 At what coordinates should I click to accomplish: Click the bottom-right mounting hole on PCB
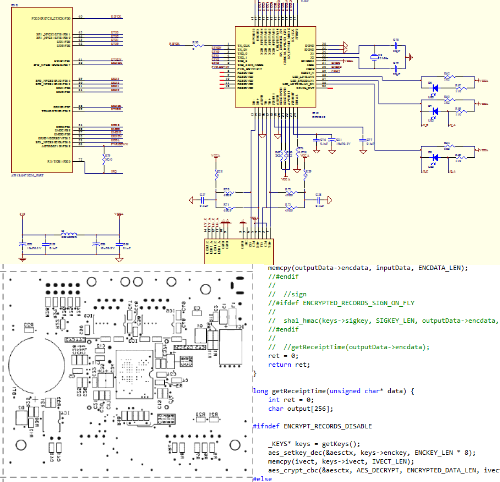[235, 445]
